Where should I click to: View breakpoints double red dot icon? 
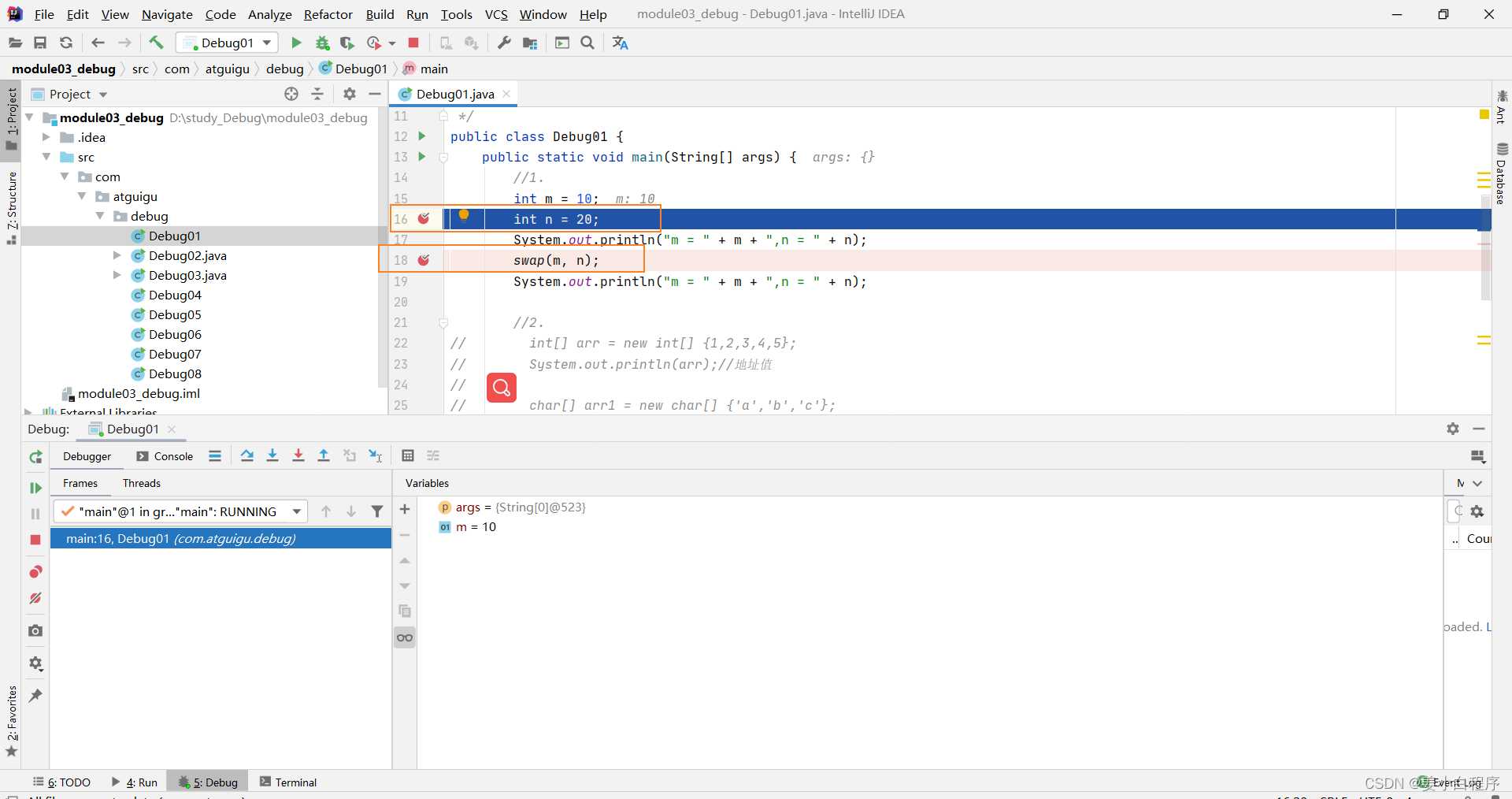[35, 571]
